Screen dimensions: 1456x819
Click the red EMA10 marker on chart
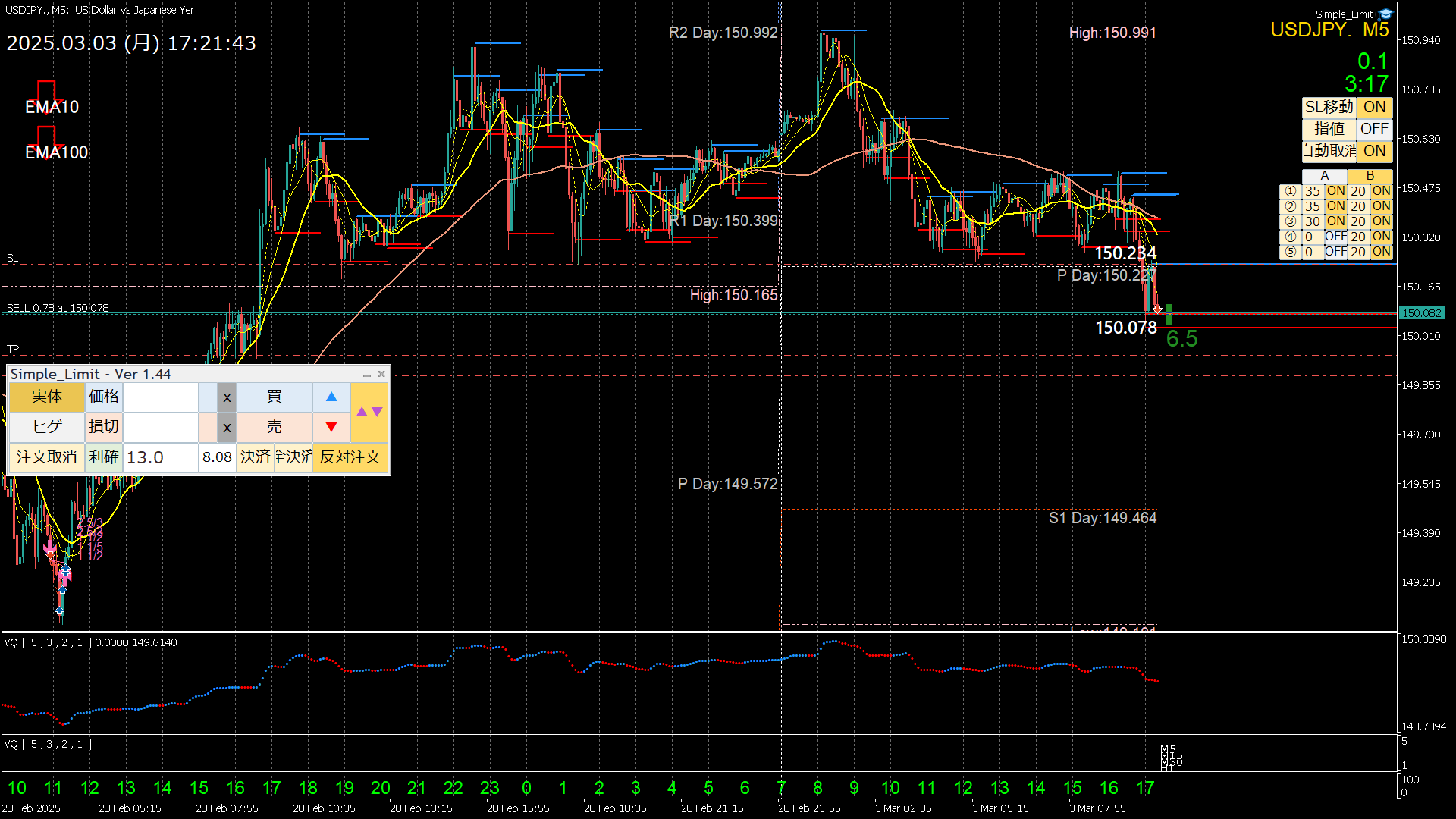(47, 90)
